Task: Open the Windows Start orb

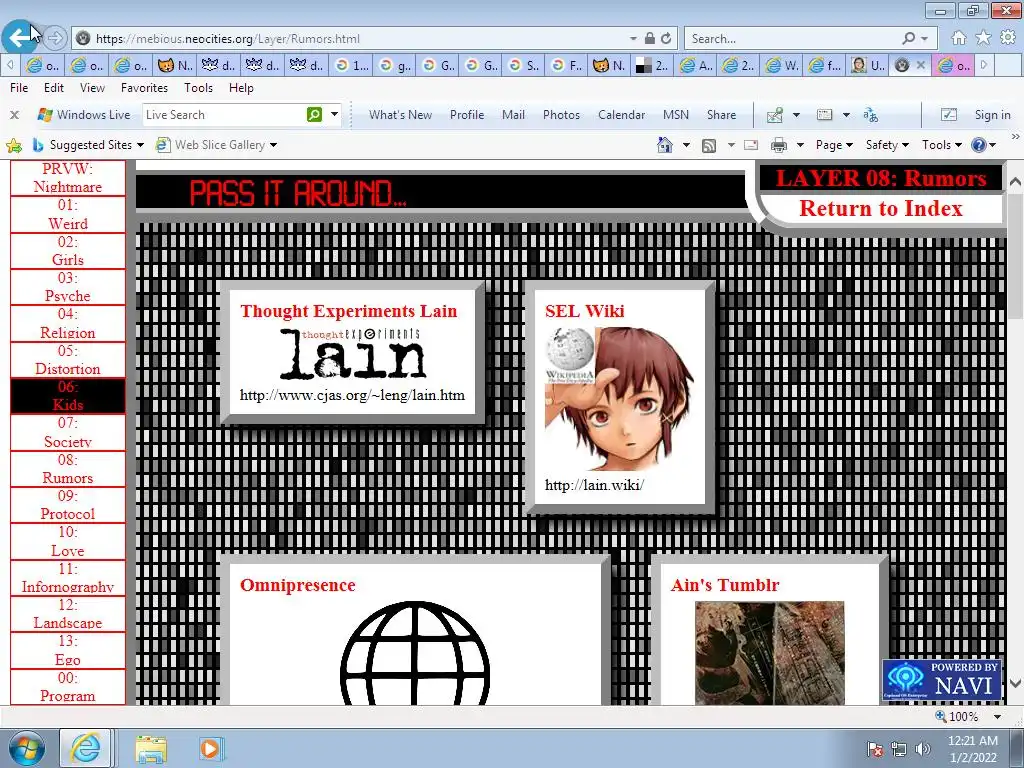Action: point(27,748)
